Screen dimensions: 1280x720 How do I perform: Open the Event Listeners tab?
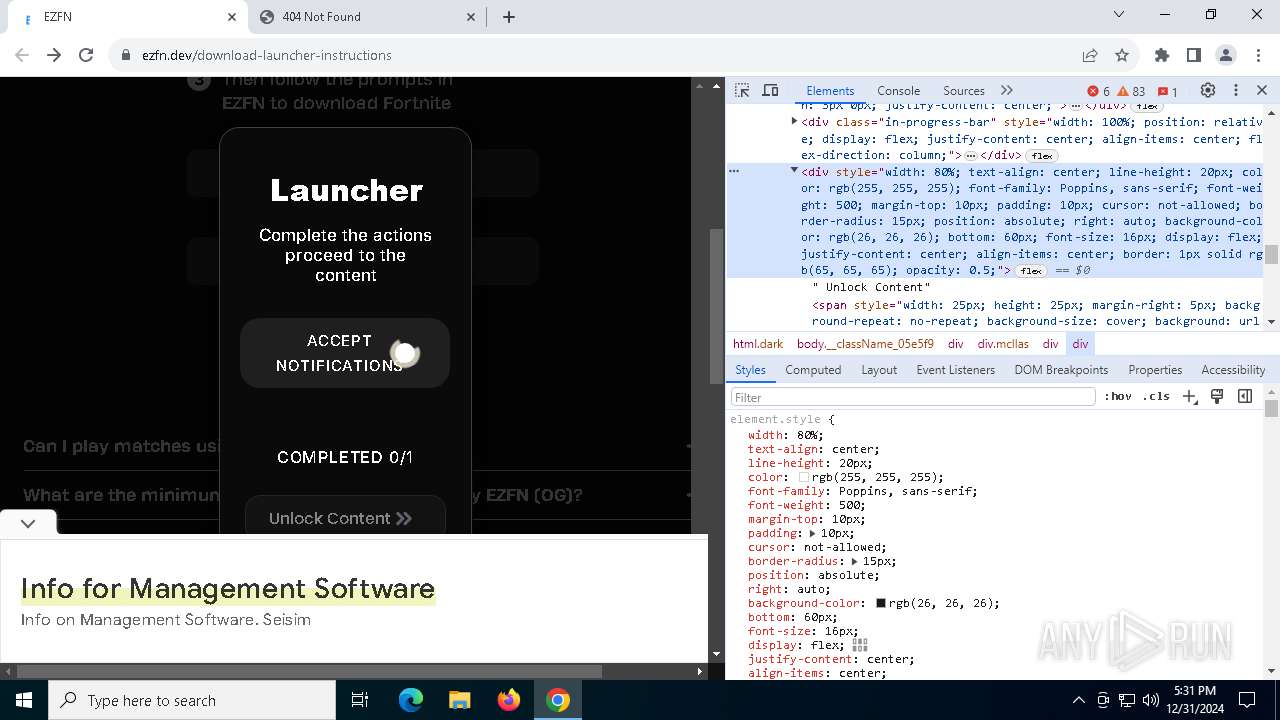(956, 370)
